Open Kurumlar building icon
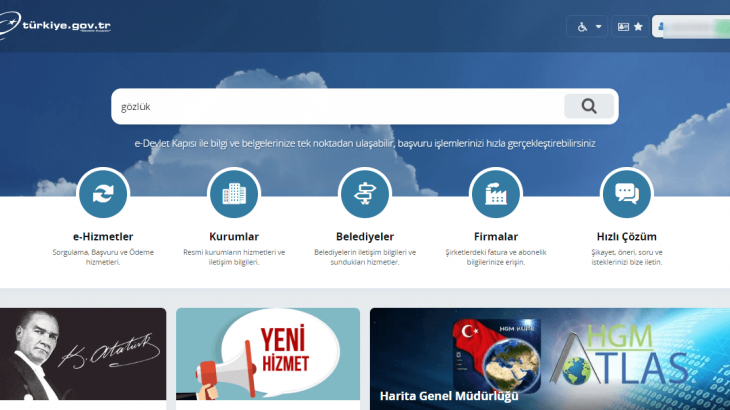 point(234,193)
